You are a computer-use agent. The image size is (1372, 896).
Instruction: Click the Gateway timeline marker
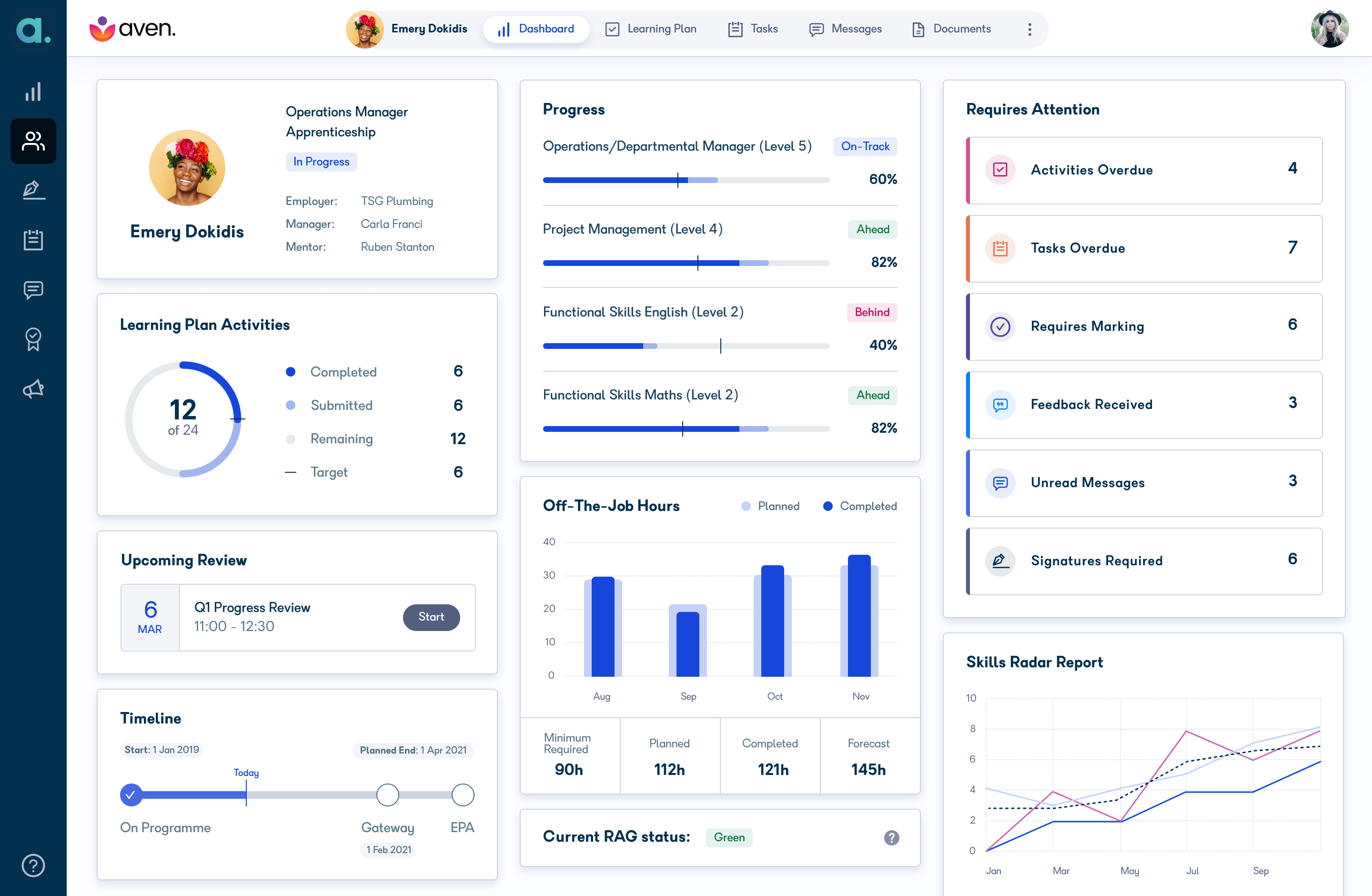pyautogui.click(x=387, y=794)
